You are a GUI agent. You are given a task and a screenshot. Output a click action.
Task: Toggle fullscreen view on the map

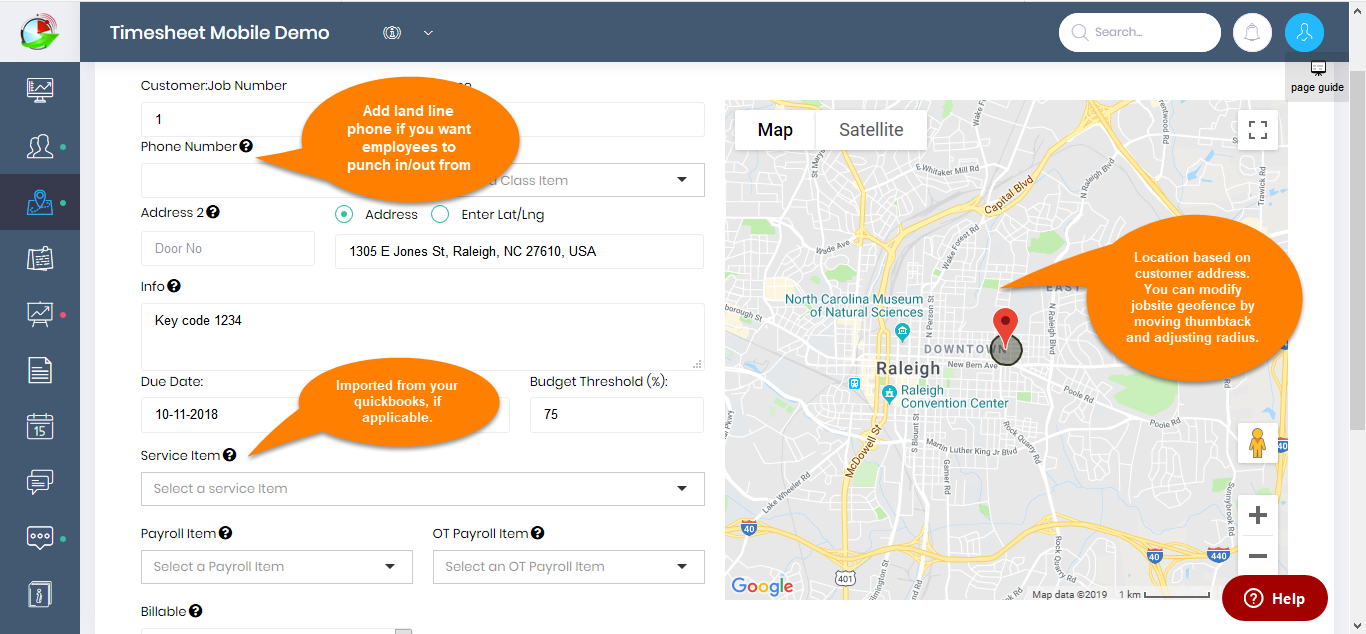click(x=1258, y=130)
